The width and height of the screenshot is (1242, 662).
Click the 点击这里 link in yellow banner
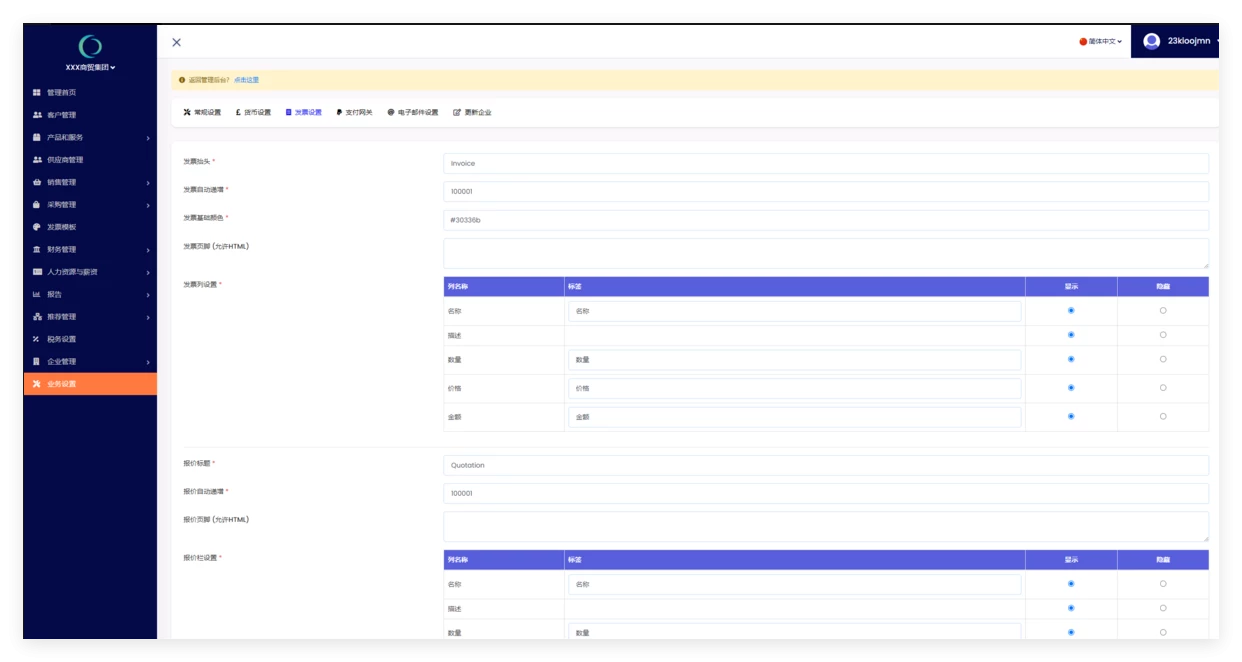(x=246, y=80)
